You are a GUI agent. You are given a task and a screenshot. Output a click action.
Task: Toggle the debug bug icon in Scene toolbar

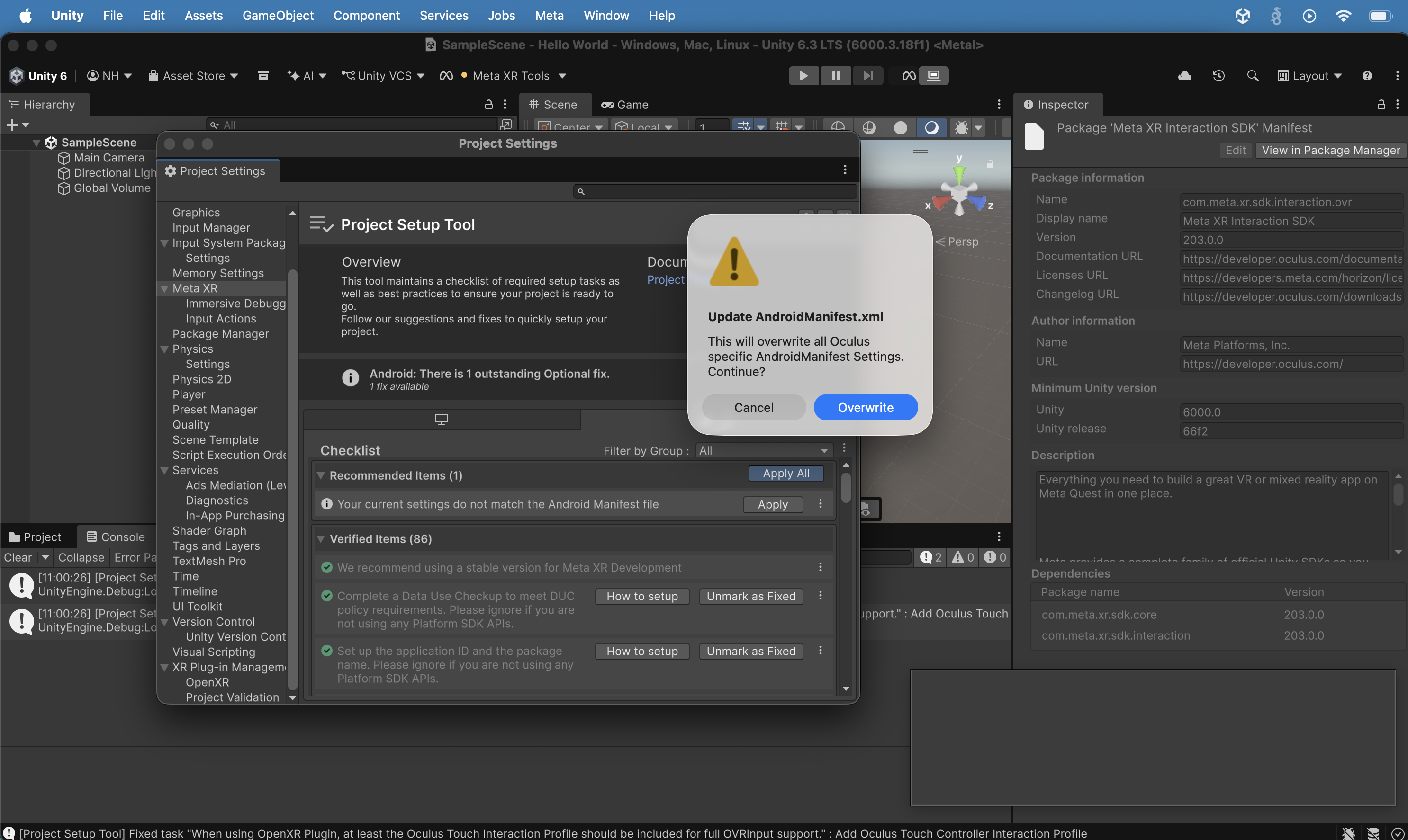pos(961,128)
